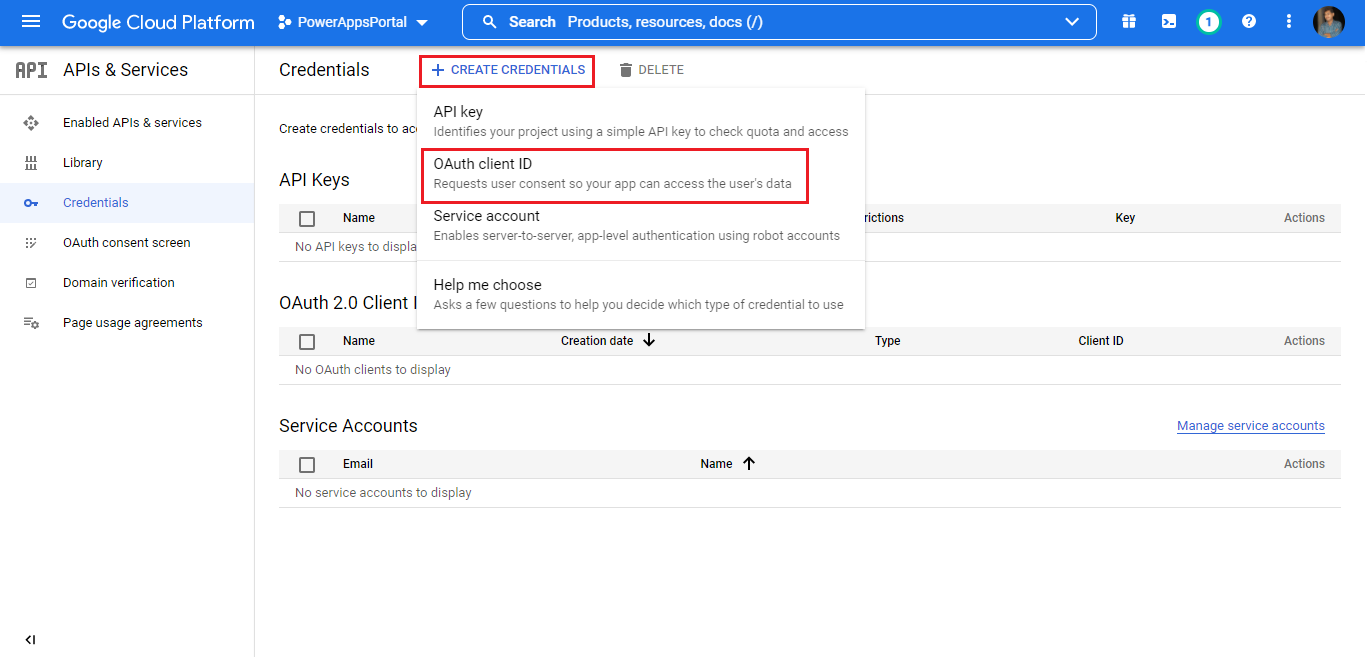
Task: Activate Cloud Shell terminal icon
Action: 1168,22
